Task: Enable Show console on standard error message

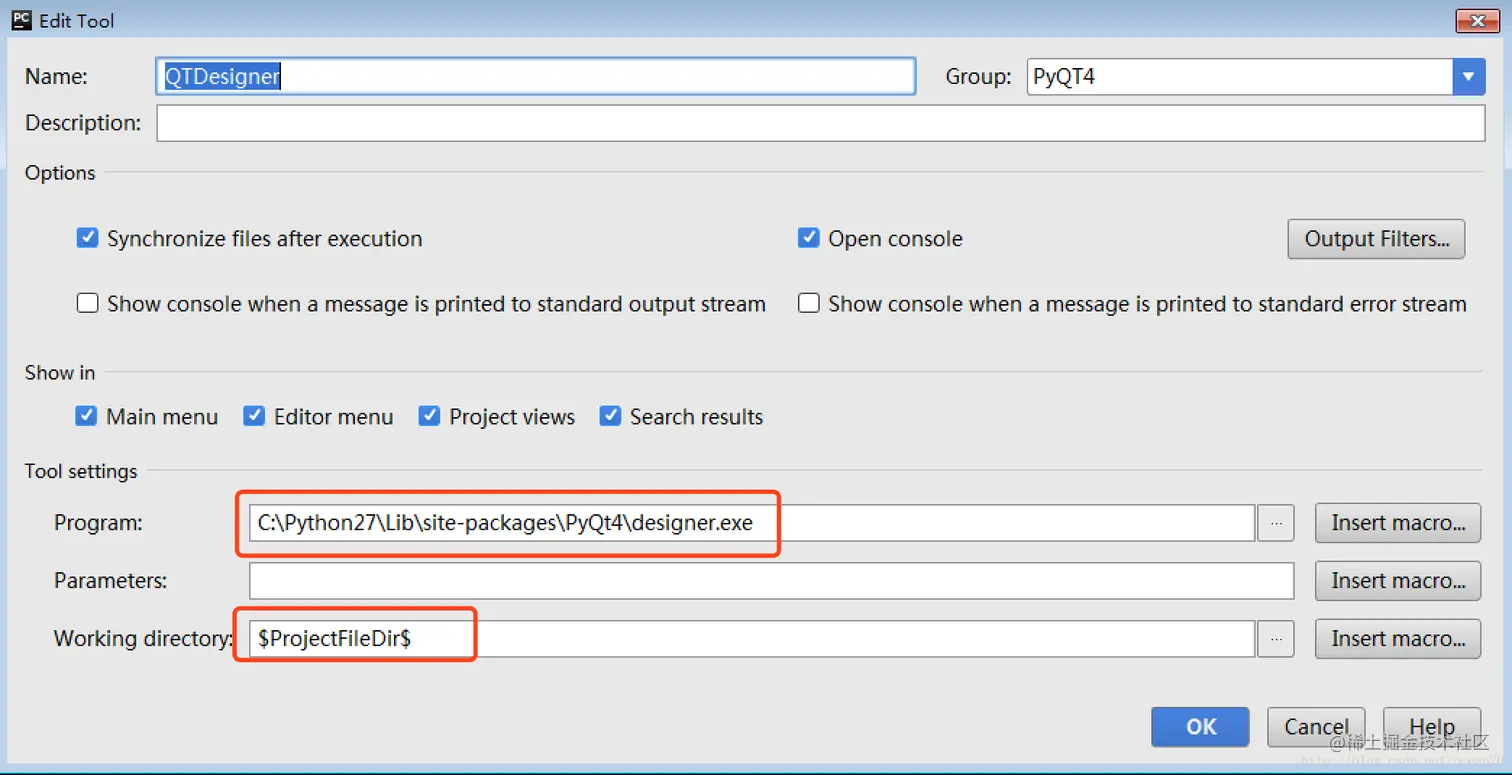Action: click(809, 303)
